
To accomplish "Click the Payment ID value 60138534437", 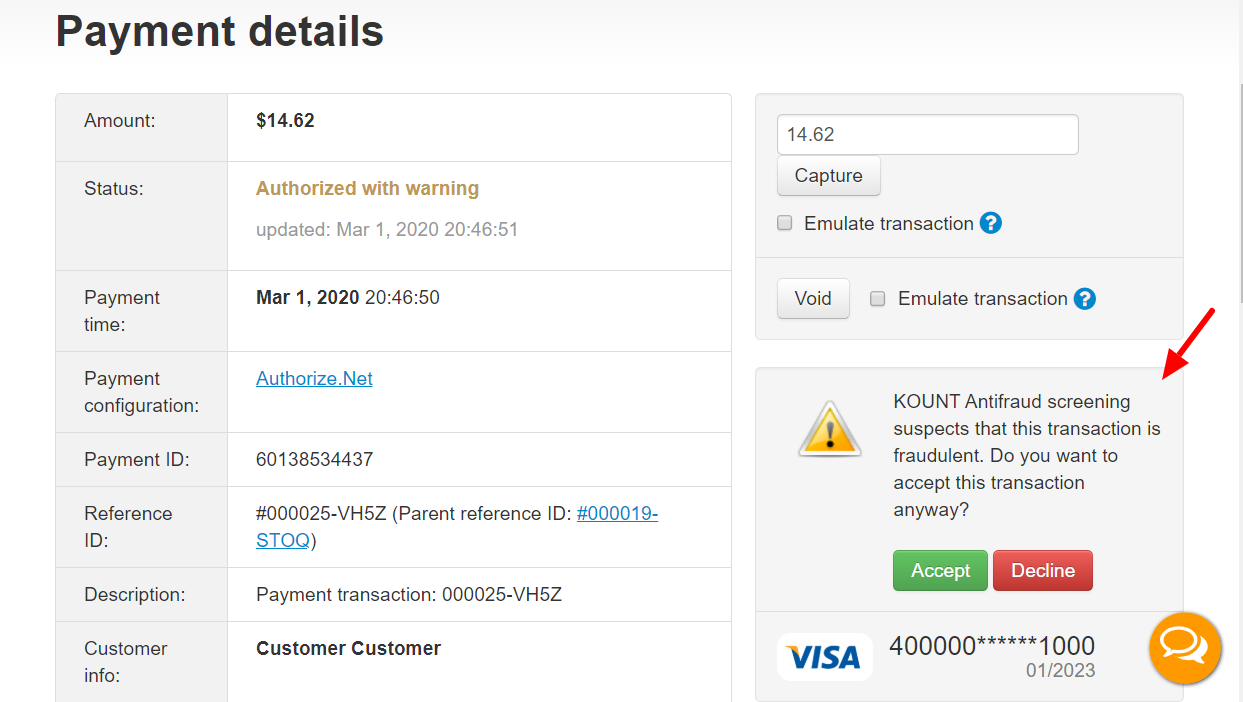I will [x=314, y=460].
